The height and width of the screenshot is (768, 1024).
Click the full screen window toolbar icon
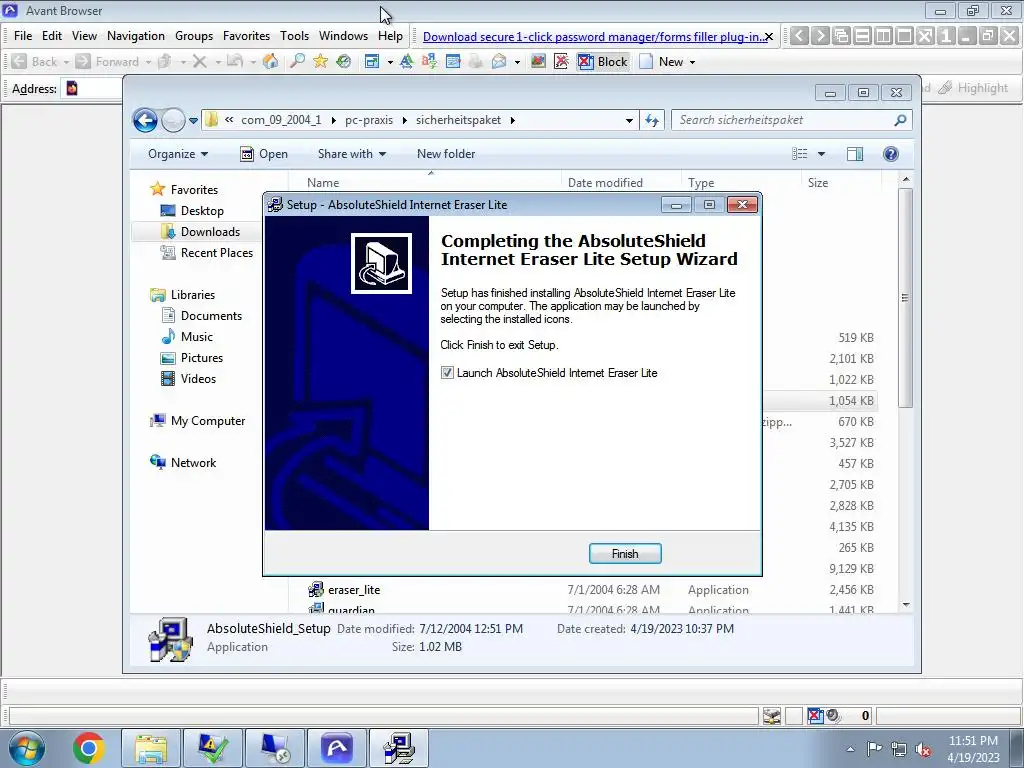click(x=372, y=61)
